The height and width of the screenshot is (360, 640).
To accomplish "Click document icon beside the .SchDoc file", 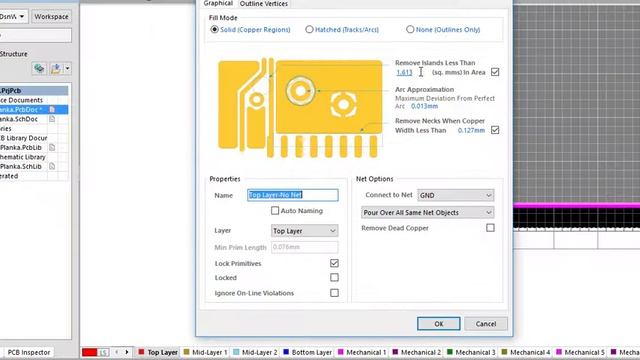I will tap(52, 119).
